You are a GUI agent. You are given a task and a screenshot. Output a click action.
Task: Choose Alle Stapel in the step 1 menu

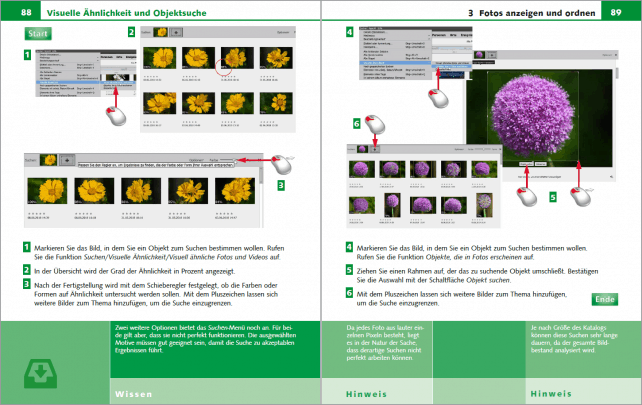pyautogui.click(x=68, y=78)
